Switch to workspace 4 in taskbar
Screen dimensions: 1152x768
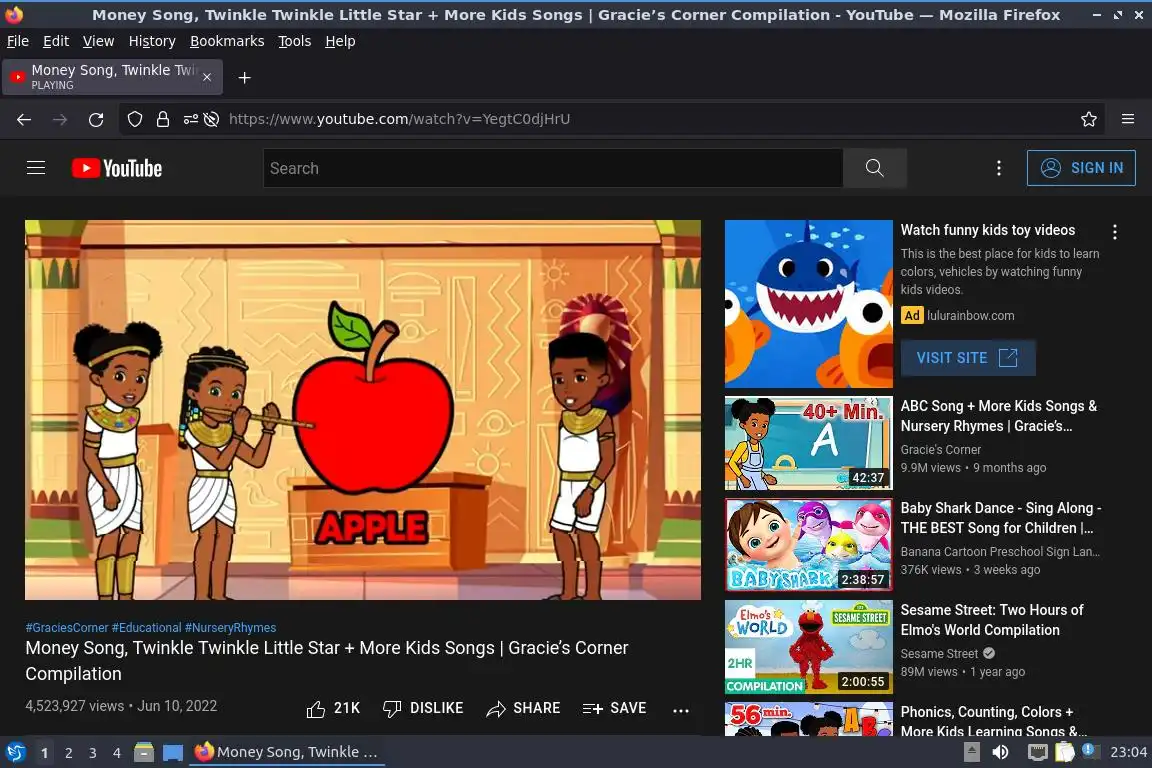[x=117, y=753]
